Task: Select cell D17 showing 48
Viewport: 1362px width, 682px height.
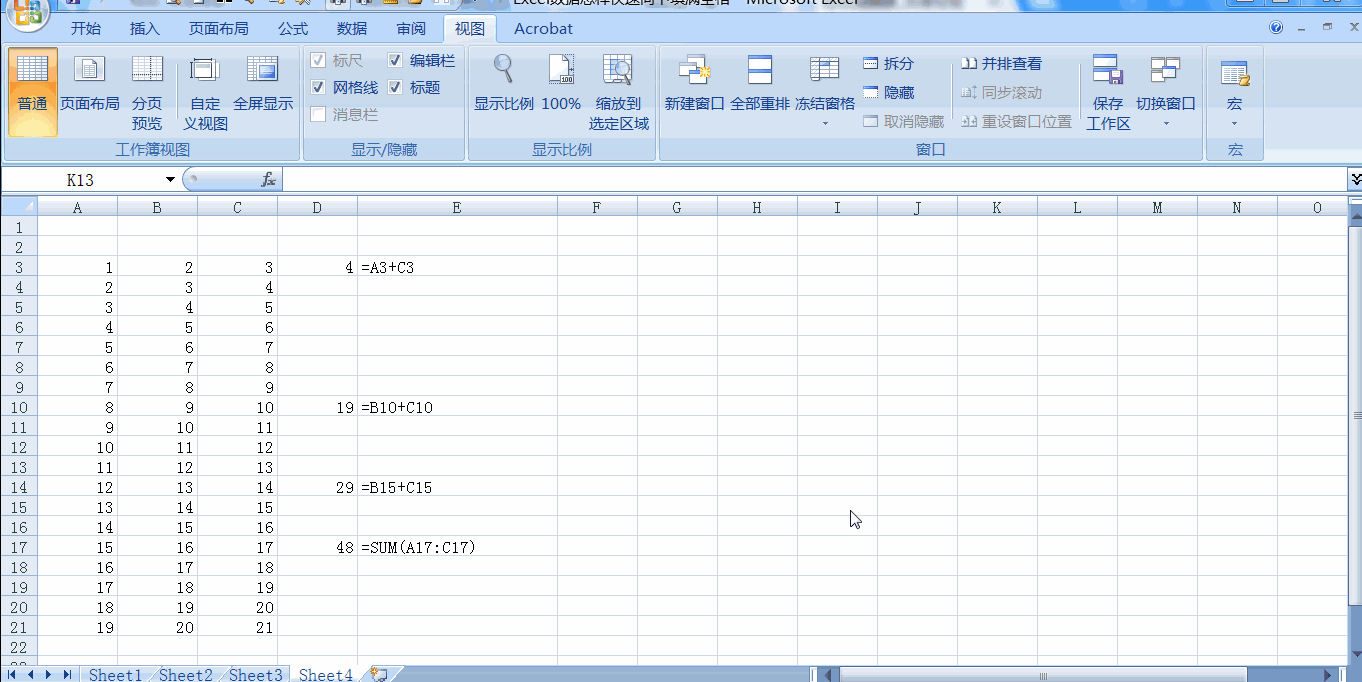Action: pyautogui.click(x=317, y=547)
